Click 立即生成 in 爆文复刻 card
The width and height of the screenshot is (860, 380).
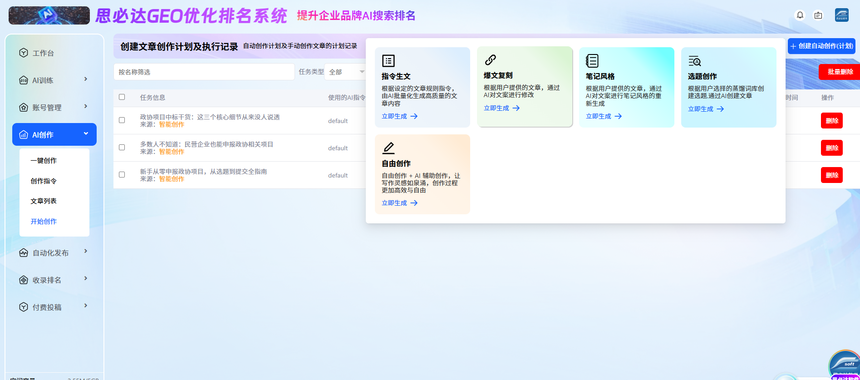click(502, 108)
